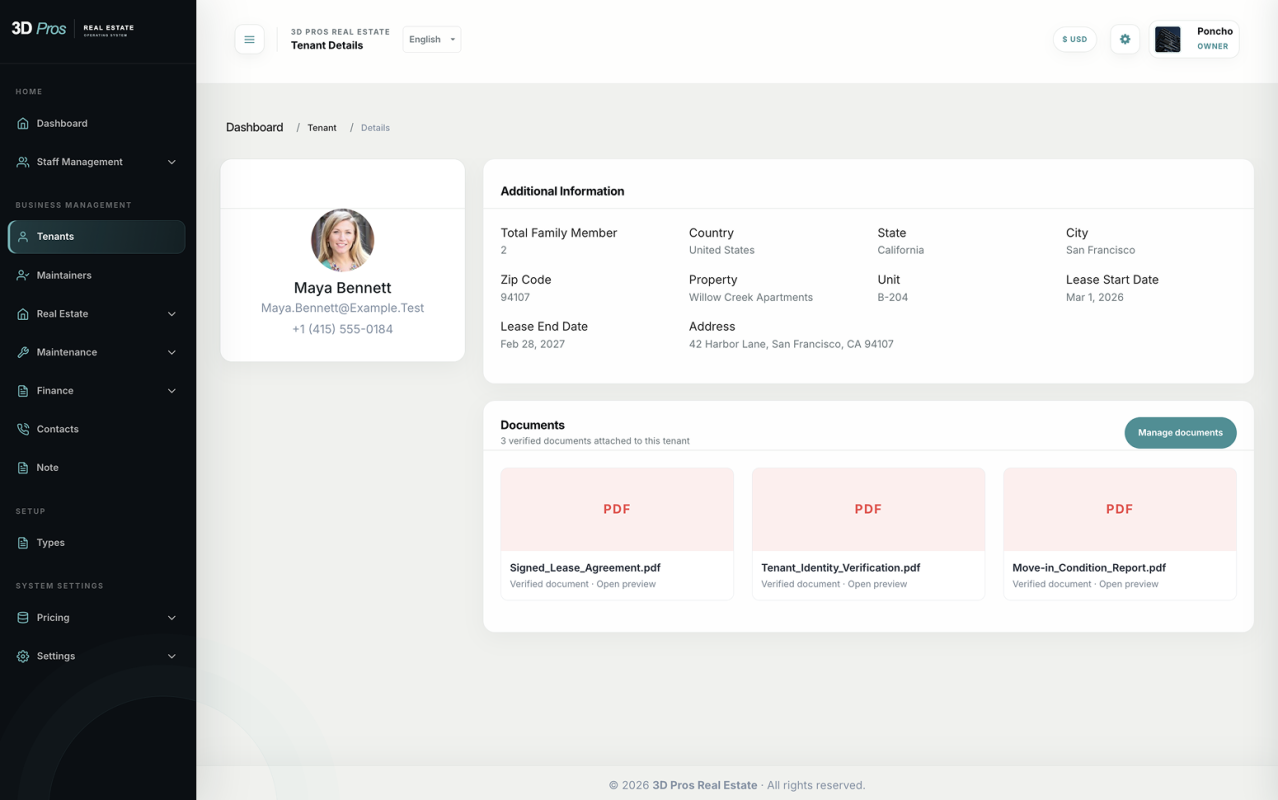The width and height of the screenshot is (1278, 800).
Task: Follow the Tenant breadcrumb link
Action: 322,128
